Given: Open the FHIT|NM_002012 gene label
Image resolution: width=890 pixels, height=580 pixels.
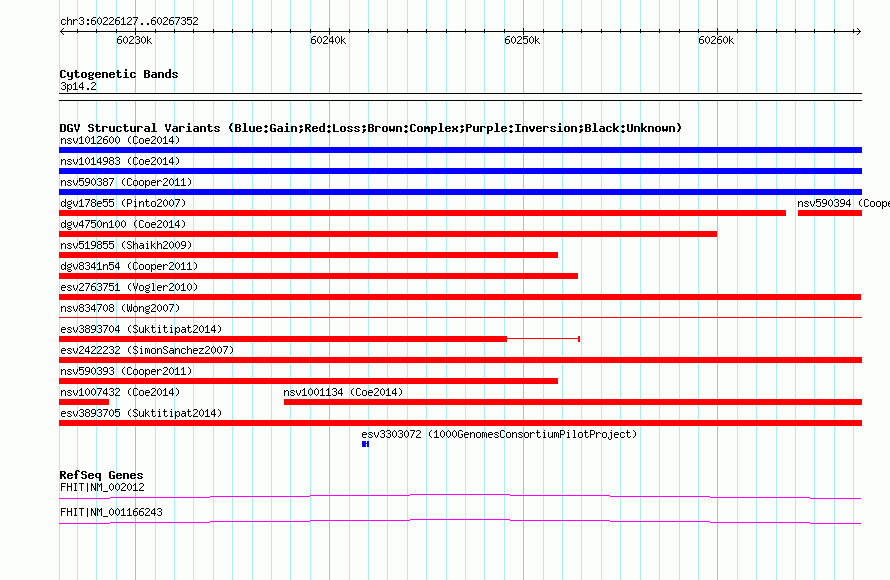Looking at the screenshot, I should [x=102, y=487].
